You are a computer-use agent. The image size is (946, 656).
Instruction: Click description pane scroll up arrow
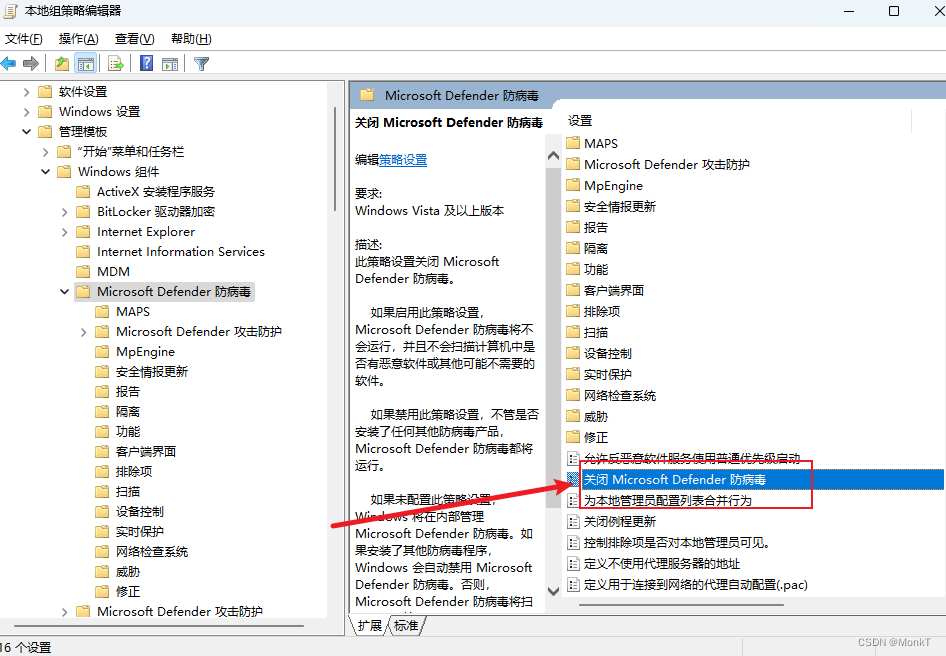pos(553,156)
